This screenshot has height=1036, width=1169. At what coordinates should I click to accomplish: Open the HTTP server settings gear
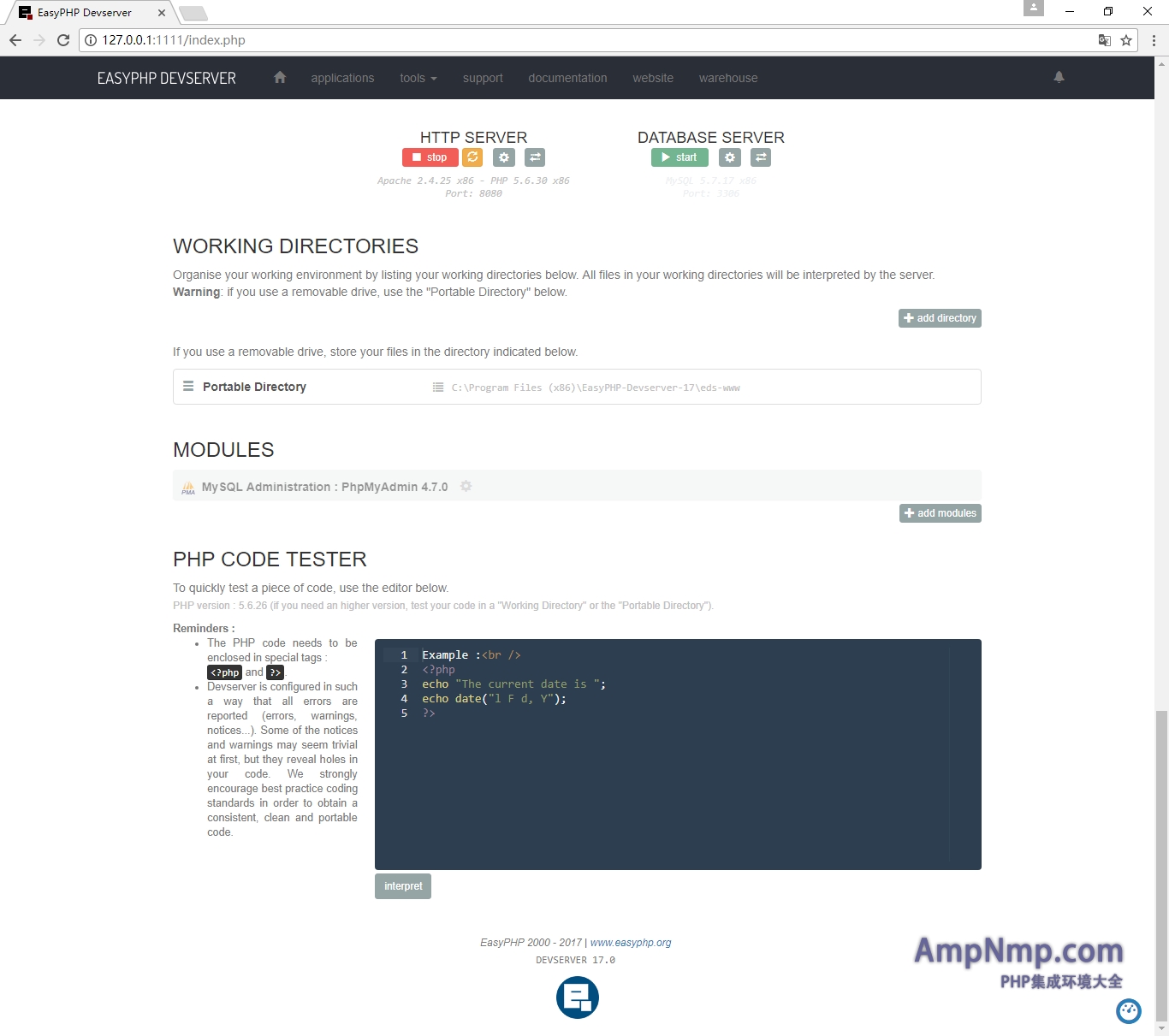pyautogui.click(x=504, y=157)
